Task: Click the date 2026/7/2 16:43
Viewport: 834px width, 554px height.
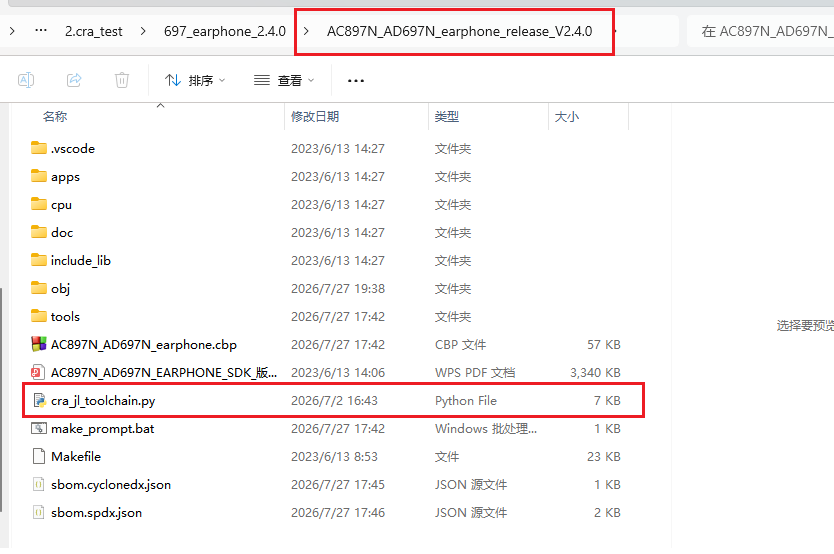Action: click(334, 401)
